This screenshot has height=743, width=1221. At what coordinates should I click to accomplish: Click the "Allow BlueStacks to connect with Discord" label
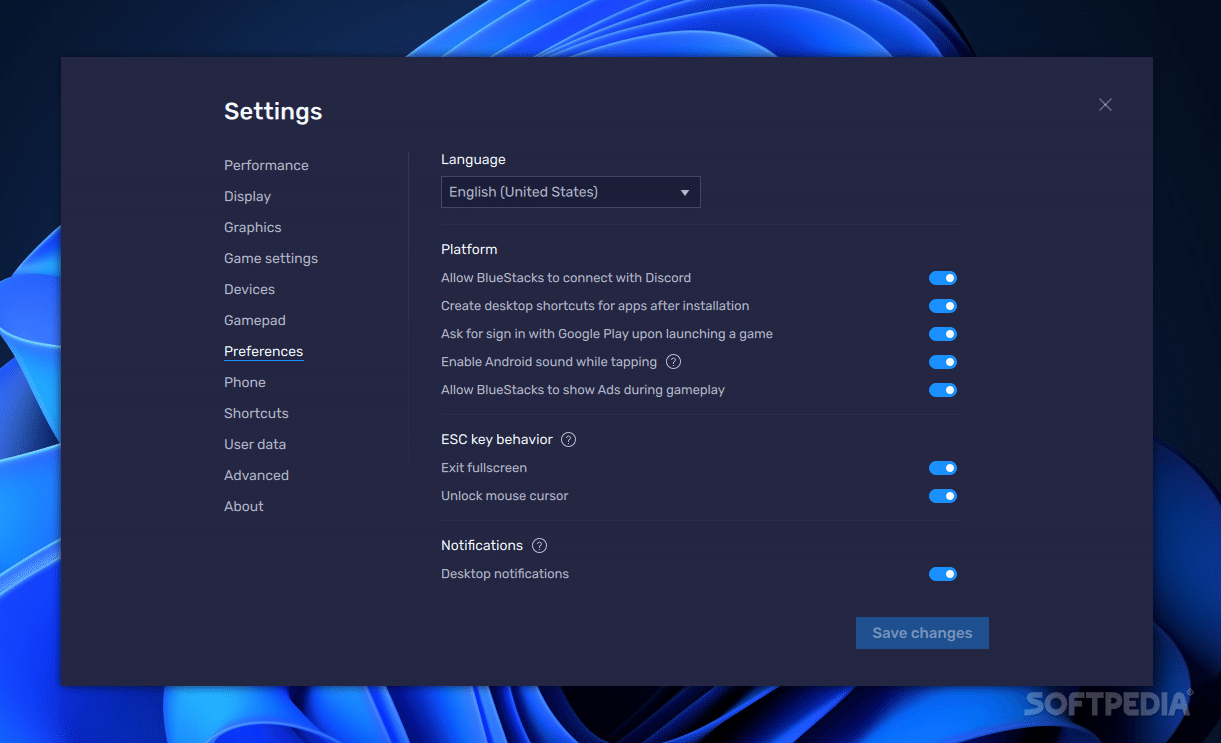click(x=566, y=278)
